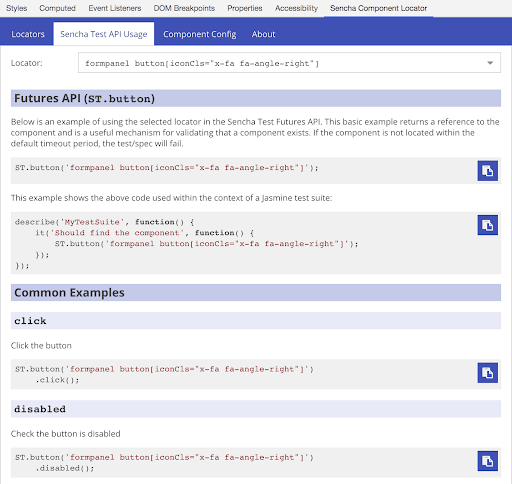This screenshot has width=512, height=484.
Task: Copy the disabled example code snippet
Action: pyautogui.click(x=487, y=461)
